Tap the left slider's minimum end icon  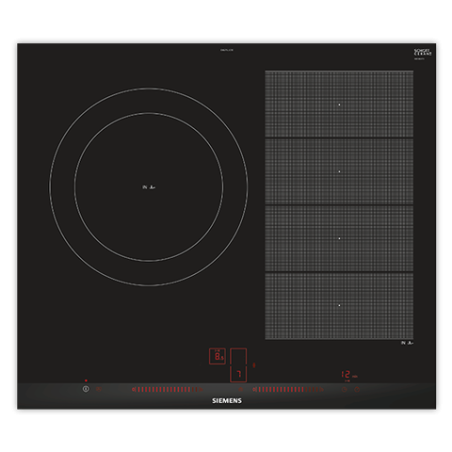click(x=133, y=389)
